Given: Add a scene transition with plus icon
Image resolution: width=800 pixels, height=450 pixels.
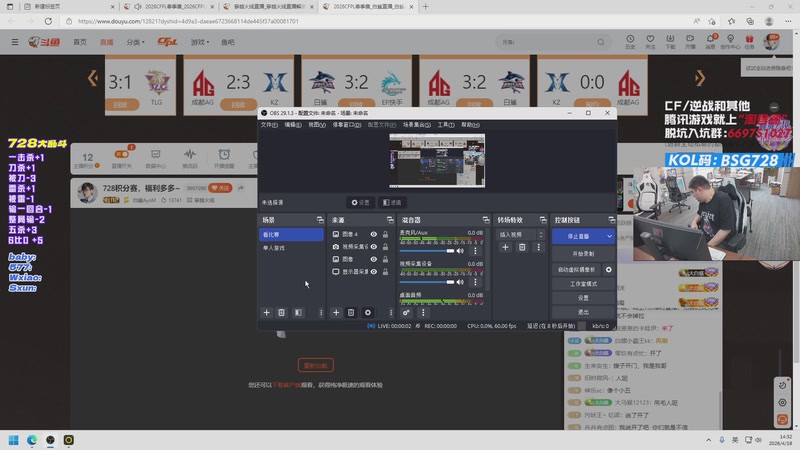Looking at the screenshot, I should (x=505, y=247).
